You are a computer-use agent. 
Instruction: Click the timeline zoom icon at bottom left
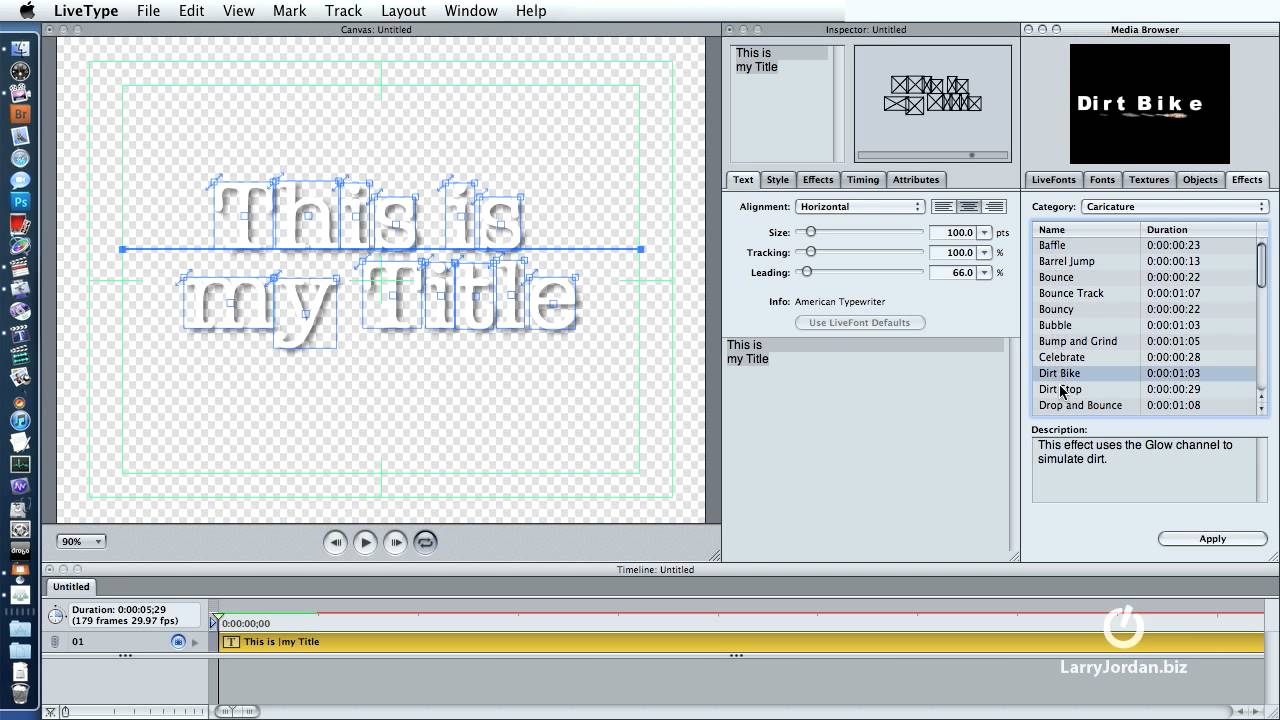click(51, 712)
